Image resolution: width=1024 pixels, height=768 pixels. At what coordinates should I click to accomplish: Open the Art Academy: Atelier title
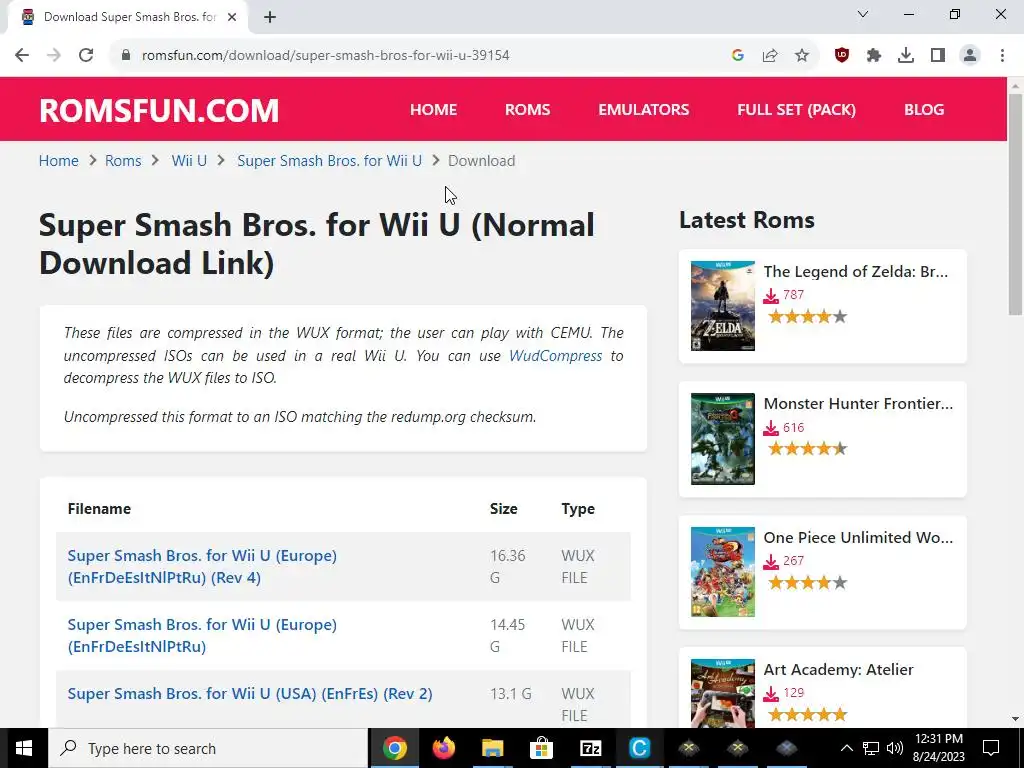(839, 669)
